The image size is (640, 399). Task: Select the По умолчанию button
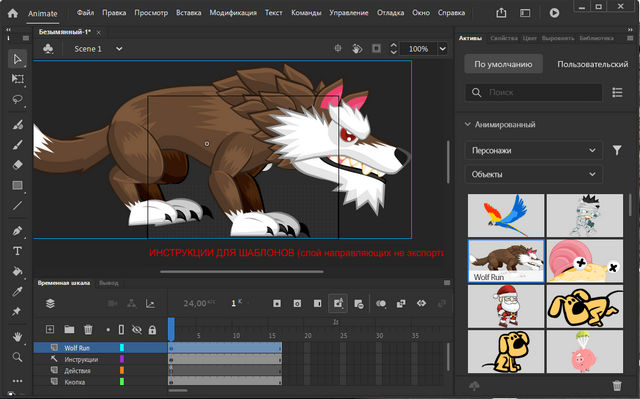[503, 64]
